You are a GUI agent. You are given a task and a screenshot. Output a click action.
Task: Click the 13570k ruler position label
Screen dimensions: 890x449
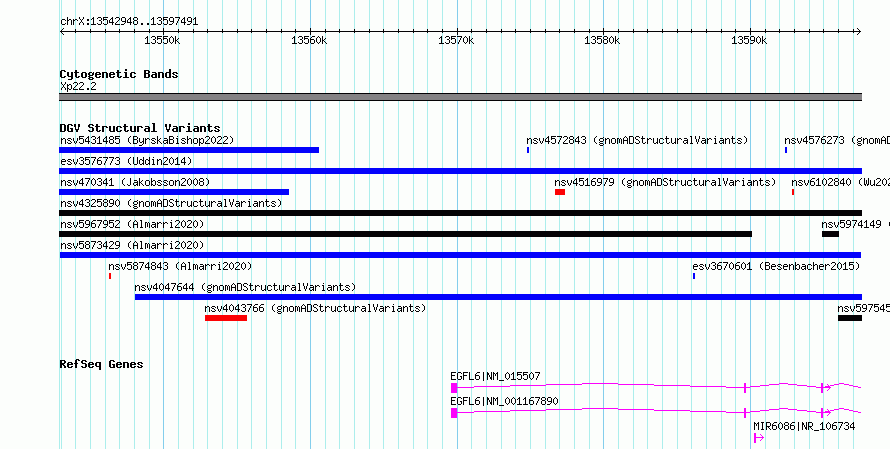[x=456, y=40]
